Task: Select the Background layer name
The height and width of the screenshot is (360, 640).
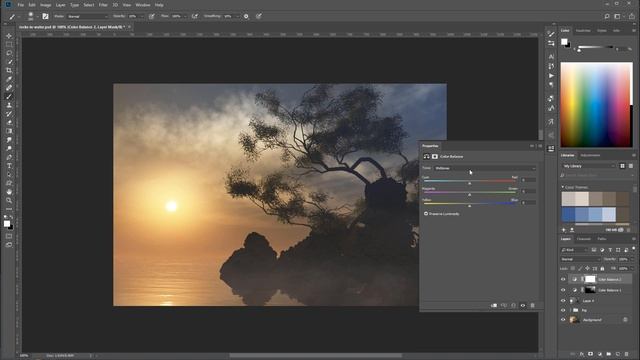Action: pos(592,320)
